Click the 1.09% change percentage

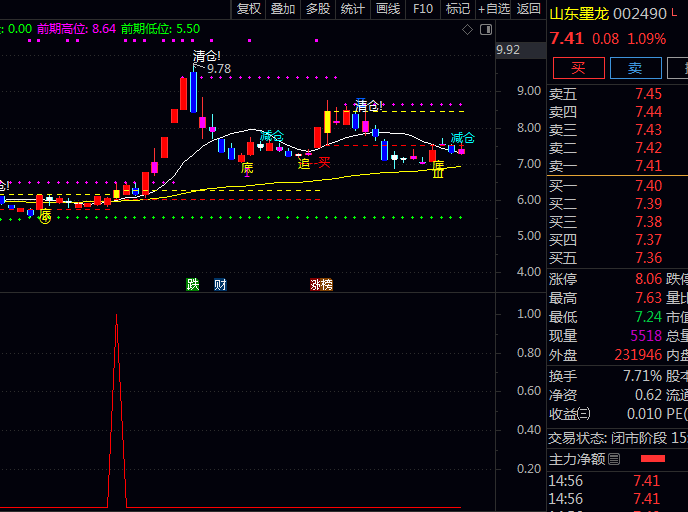[x=646, y=39]
